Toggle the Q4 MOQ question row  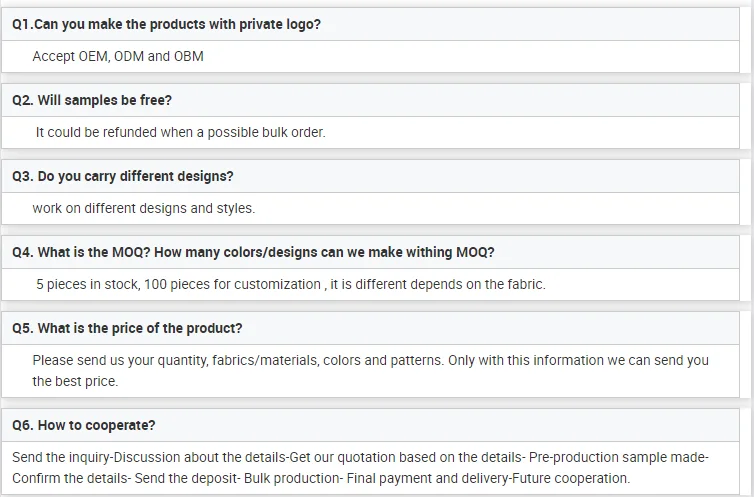coord(253,252)
